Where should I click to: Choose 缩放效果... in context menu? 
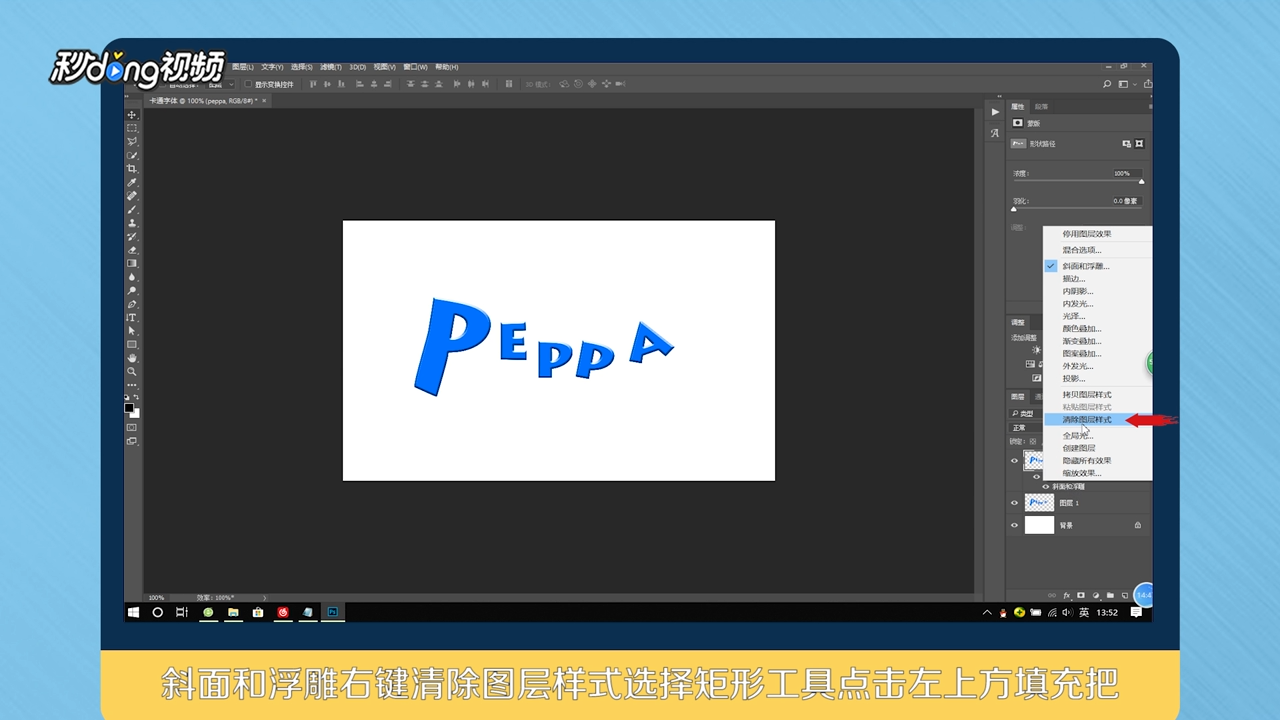tap(1097, 473)
